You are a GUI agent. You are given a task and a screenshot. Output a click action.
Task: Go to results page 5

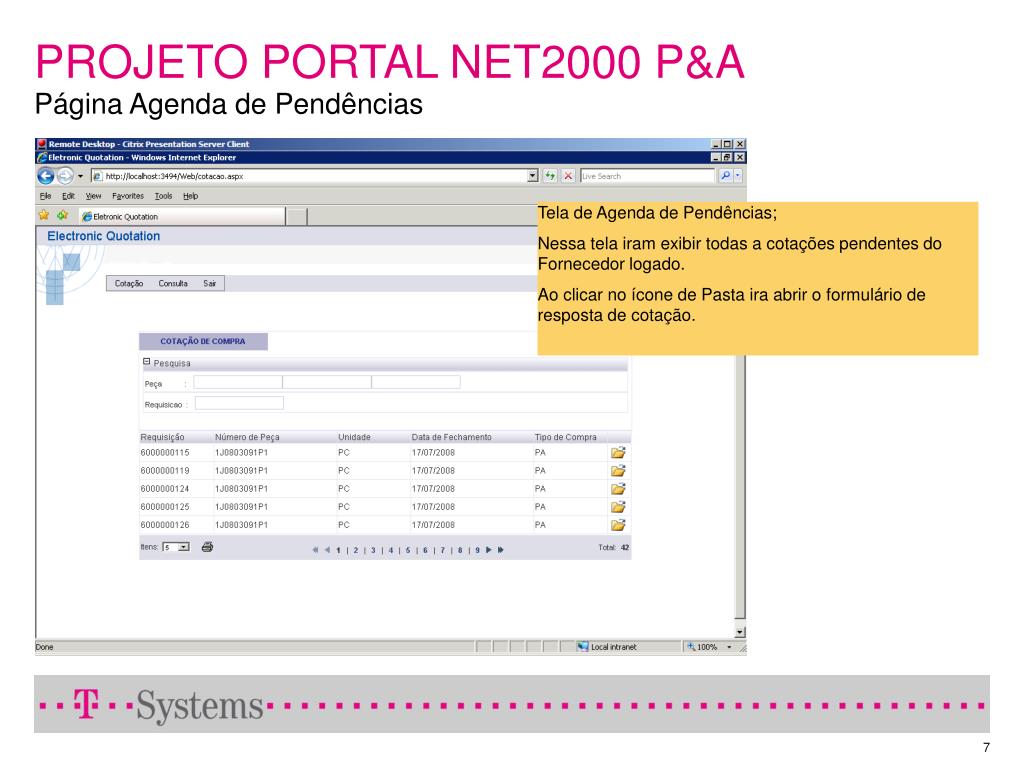coord(408,551)
